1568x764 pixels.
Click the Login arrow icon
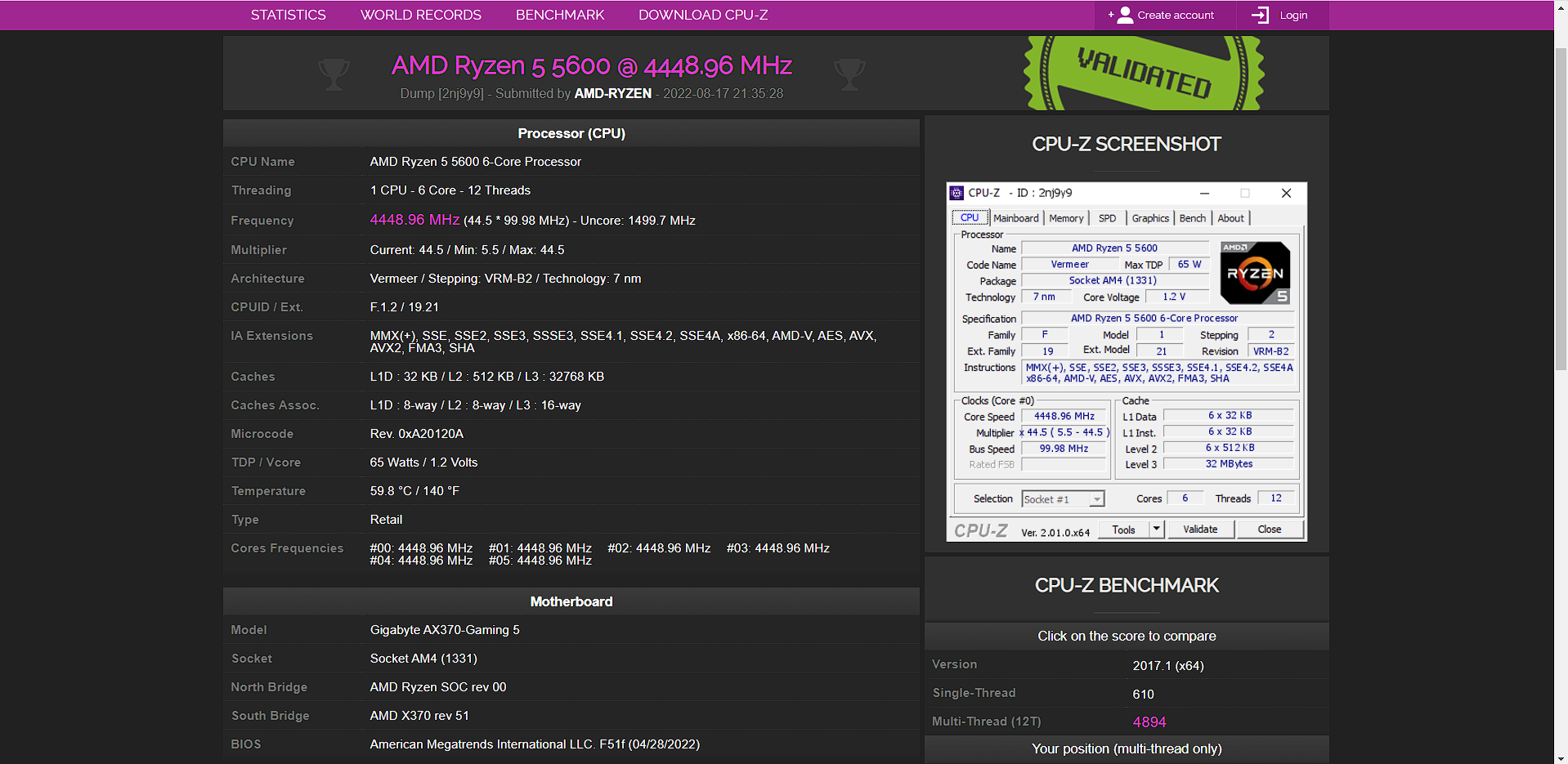click(x=1261, y=15)
